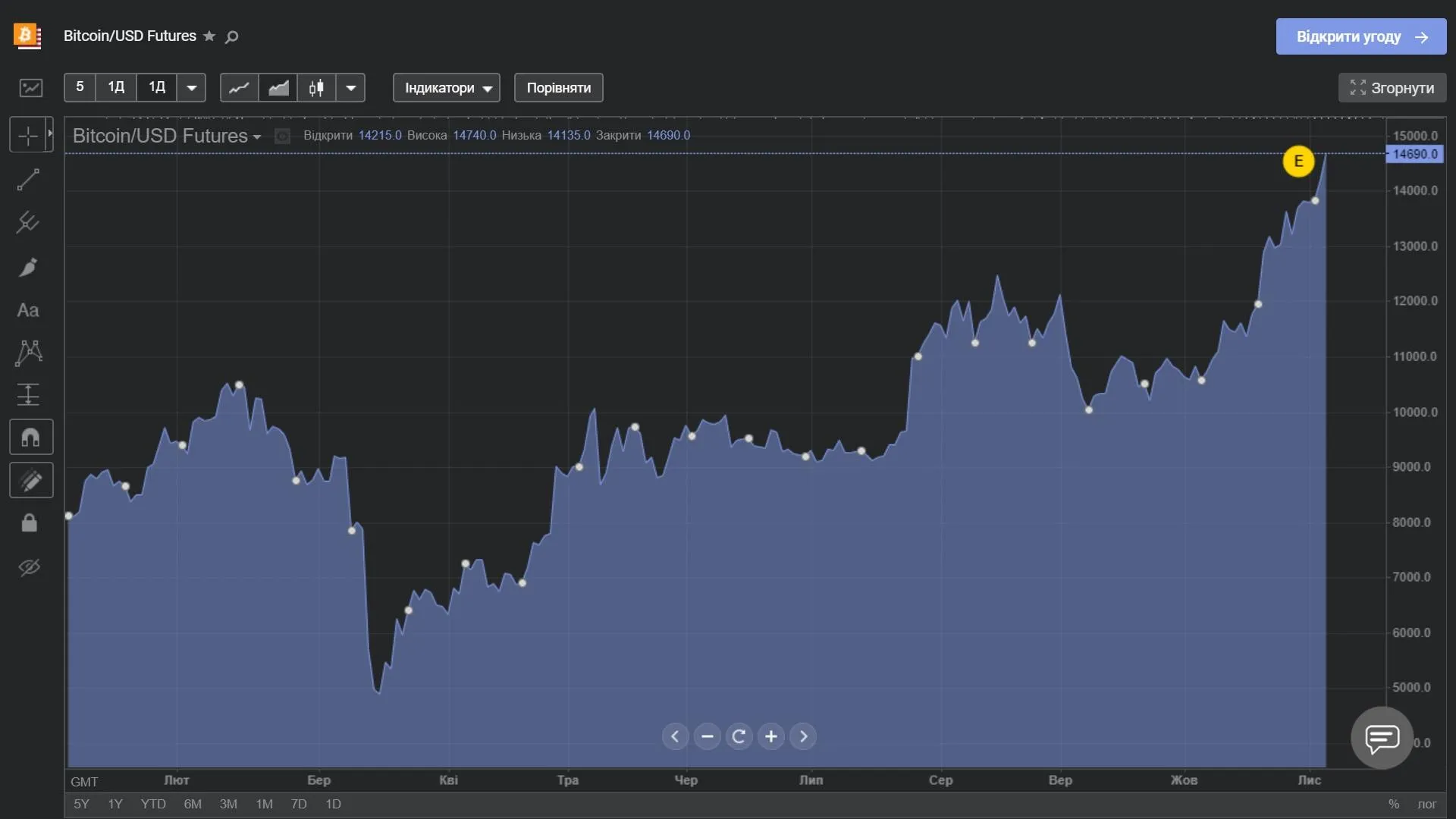Click the Згорнути collapse button
This screenshot has height=819, width=1456.
[x=1392, y=88]
